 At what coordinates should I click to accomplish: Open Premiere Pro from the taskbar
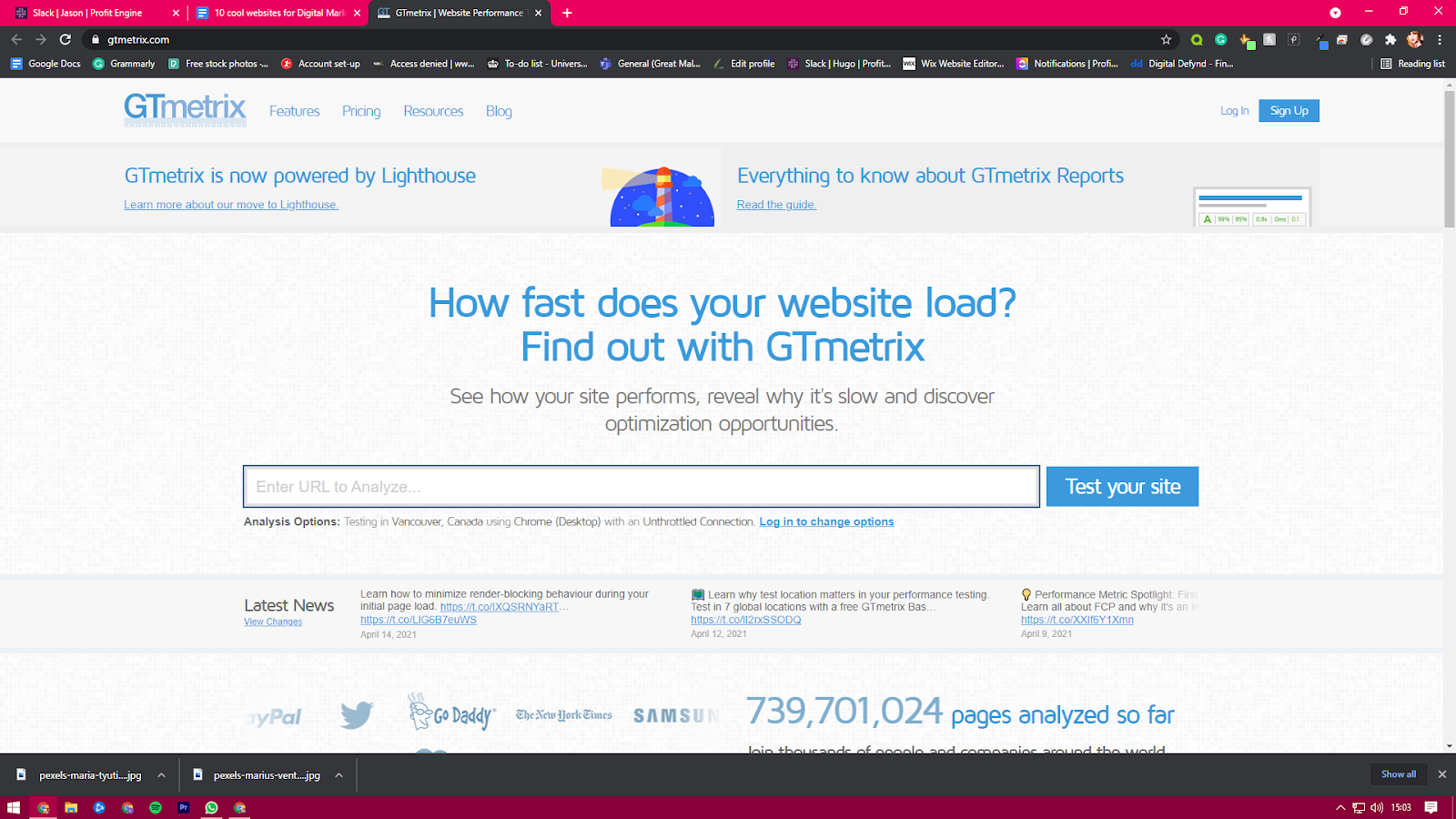tap(184, 807)
